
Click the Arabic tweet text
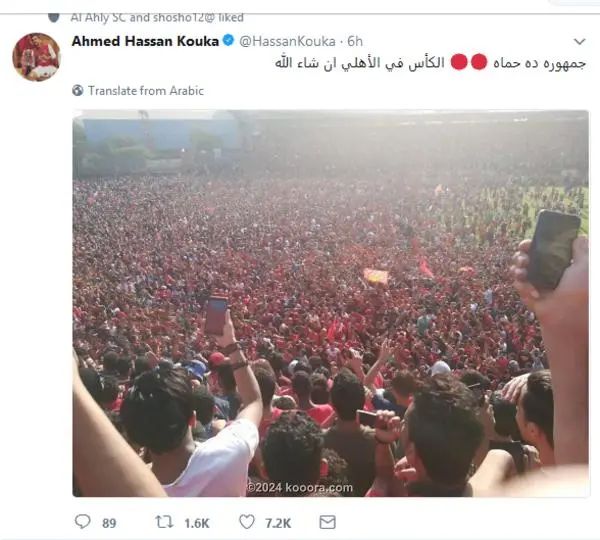430,62
